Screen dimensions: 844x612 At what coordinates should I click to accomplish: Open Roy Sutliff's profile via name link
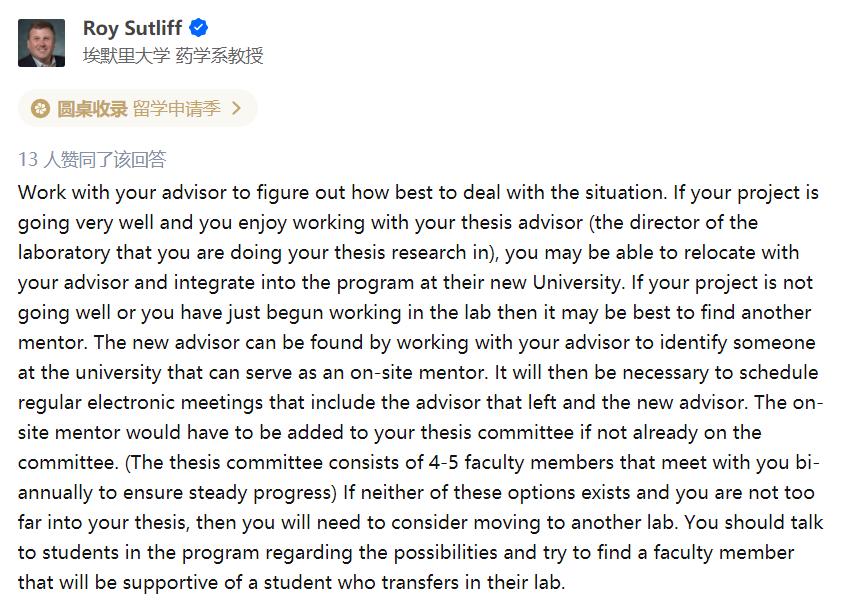(132, 28)
